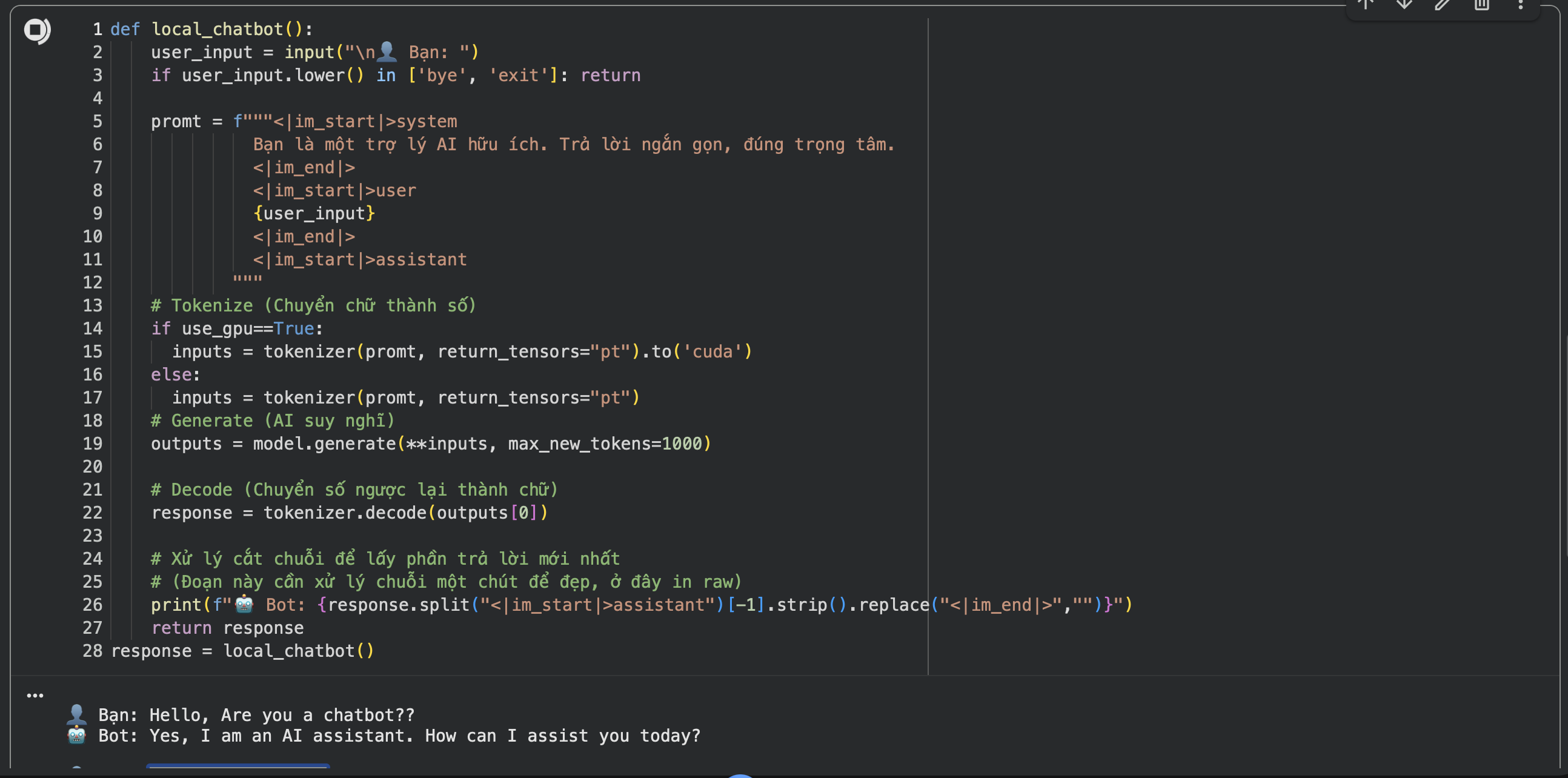
Task: Click the pencil edit cell icon
Action: click(1443, 5)
